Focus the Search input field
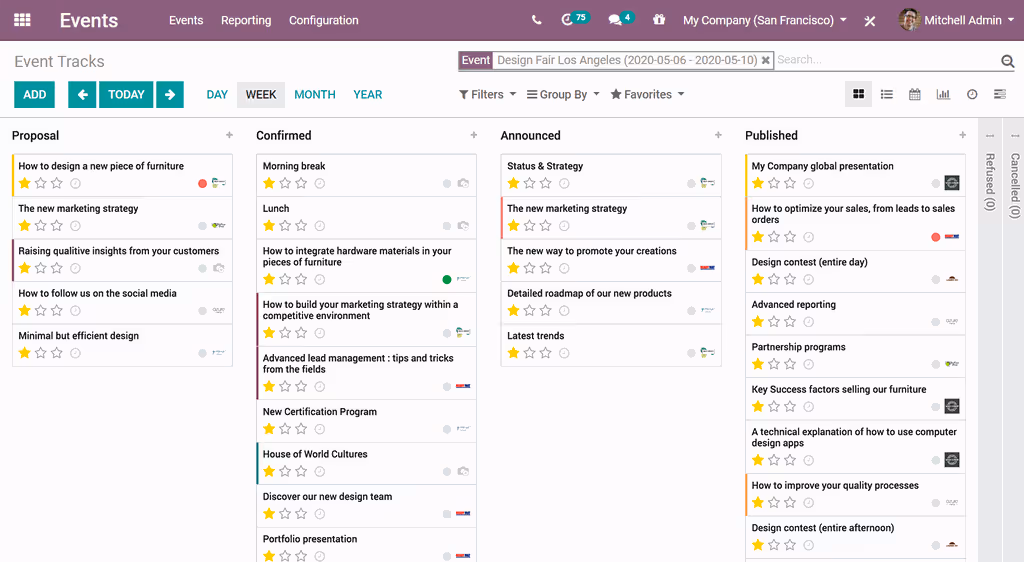This screenshot has height=562, width=1024. click(x=887, y=60)
